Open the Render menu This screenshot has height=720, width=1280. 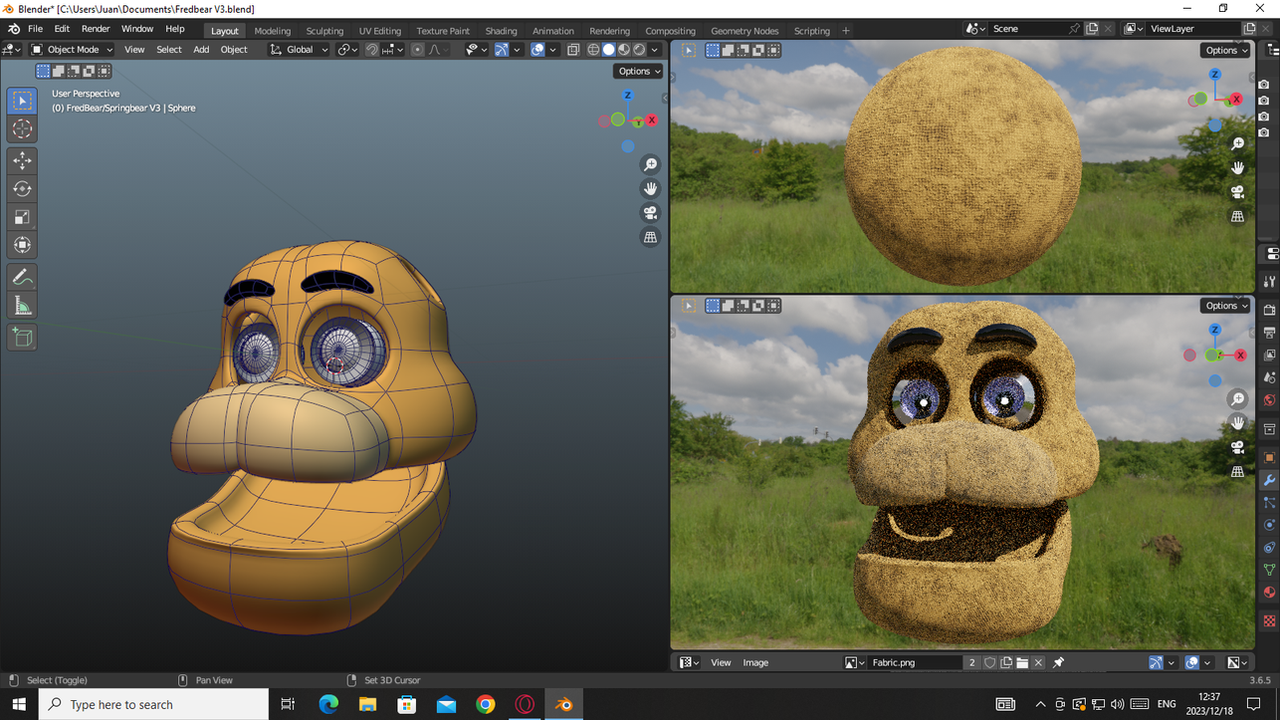[x=96, y=29]
